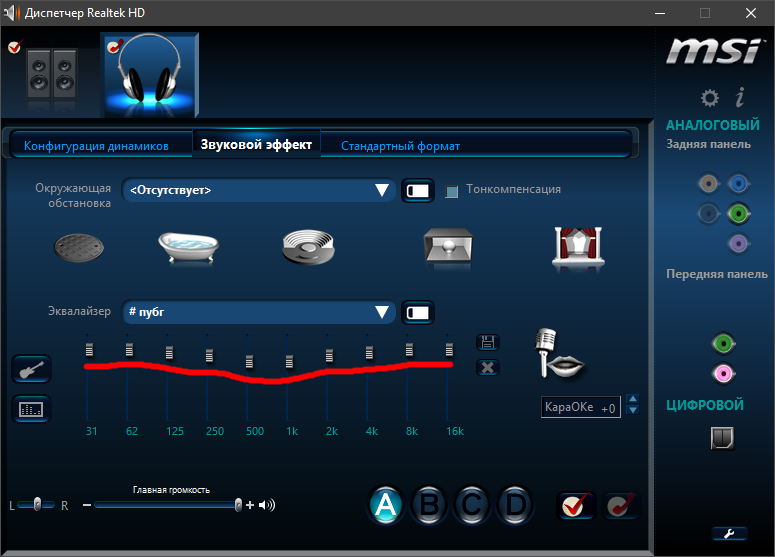This screenshot has width=775, height=557.
Task: Click the MSI logo
Action: coord(714,51)
